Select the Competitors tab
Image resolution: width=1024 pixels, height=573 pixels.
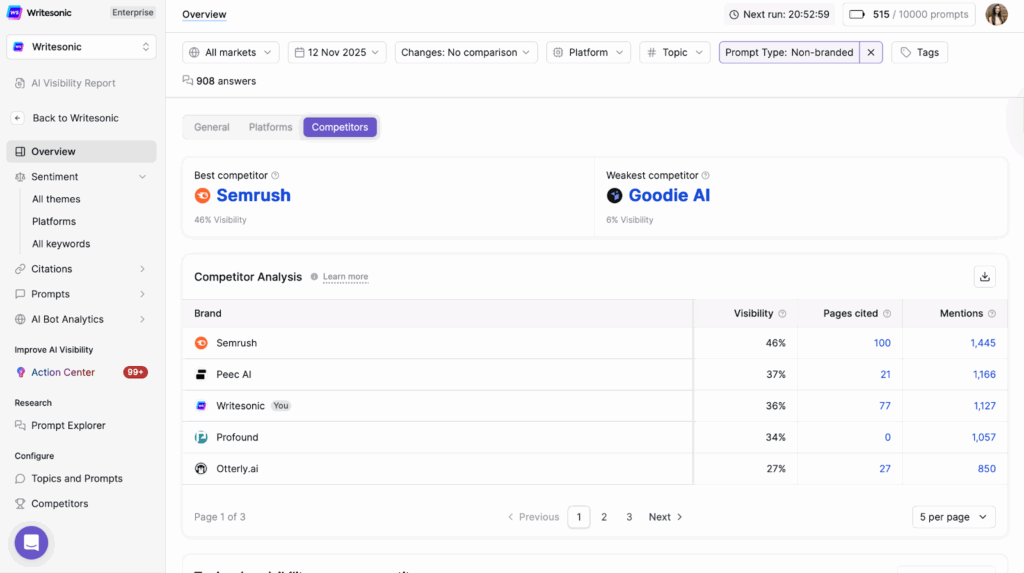[340, 127]
